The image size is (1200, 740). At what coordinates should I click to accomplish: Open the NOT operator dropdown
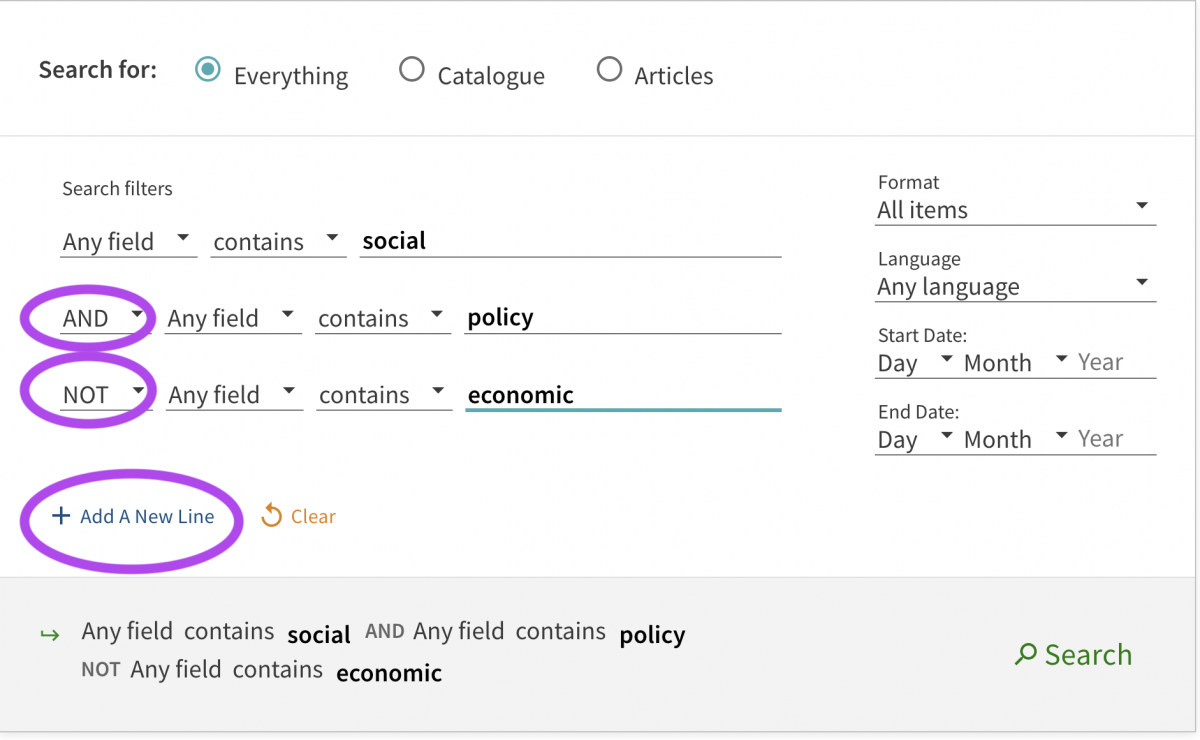pyautogui.click(x=104, y=395)
